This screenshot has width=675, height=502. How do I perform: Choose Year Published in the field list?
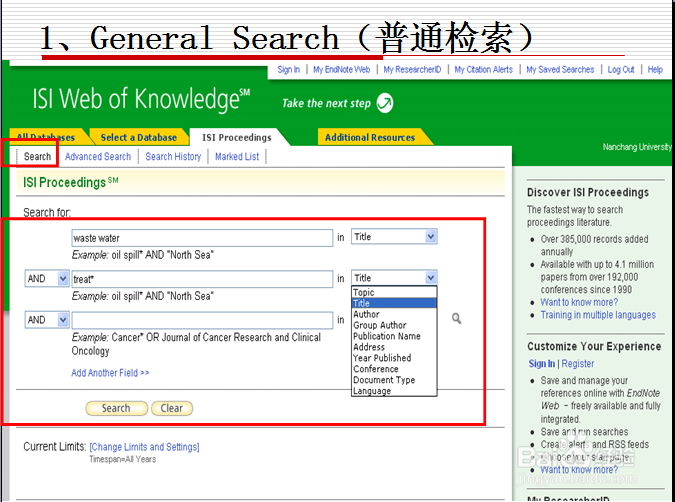tap(394, 358)
